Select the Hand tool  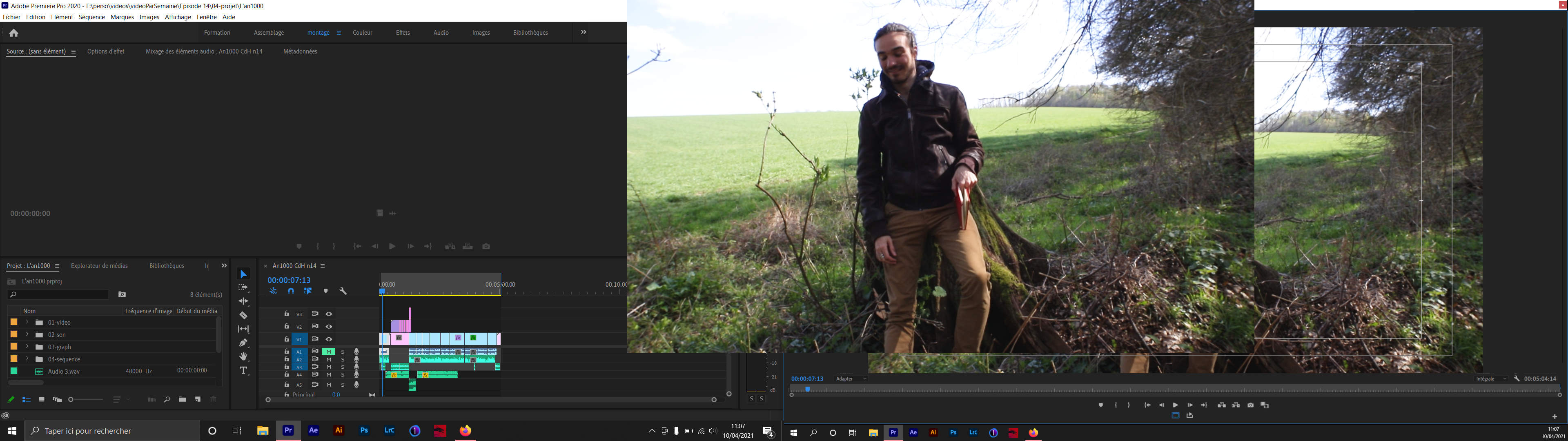click(x=243, y=356)
